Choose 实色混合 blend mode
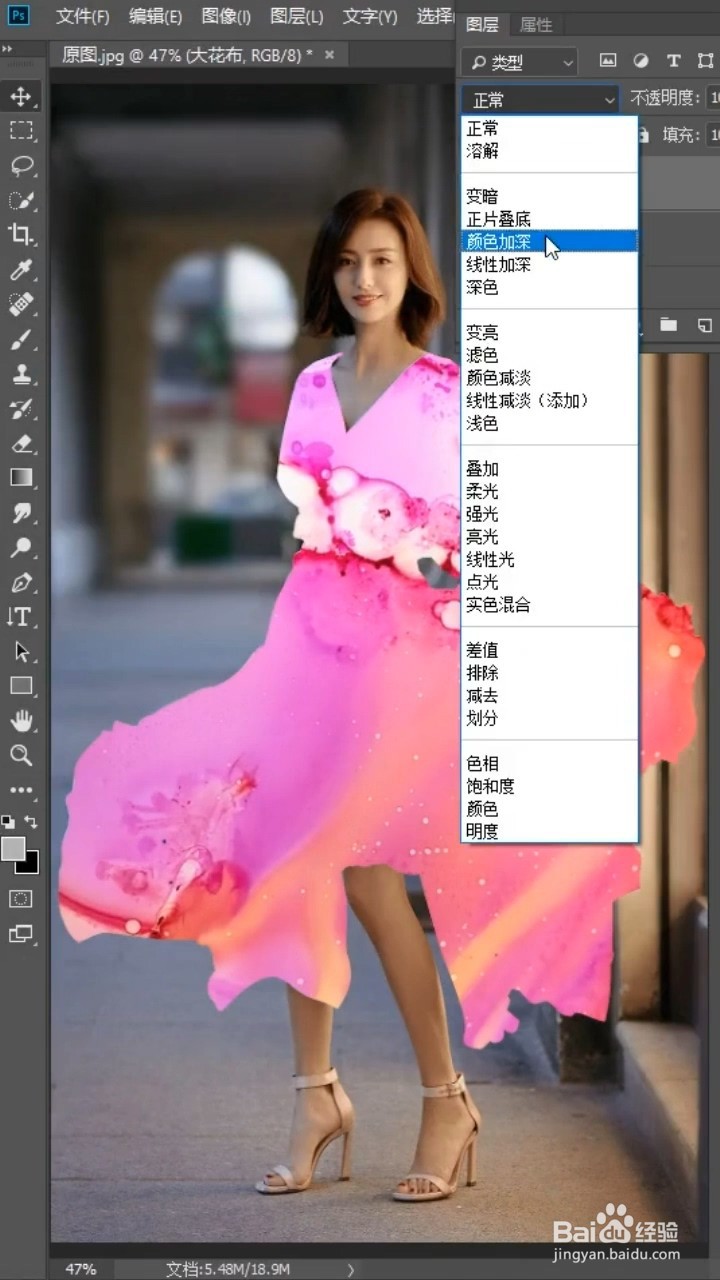Image resolution: width=720 pixels, height=1280 pixels. tap(549, 605)
